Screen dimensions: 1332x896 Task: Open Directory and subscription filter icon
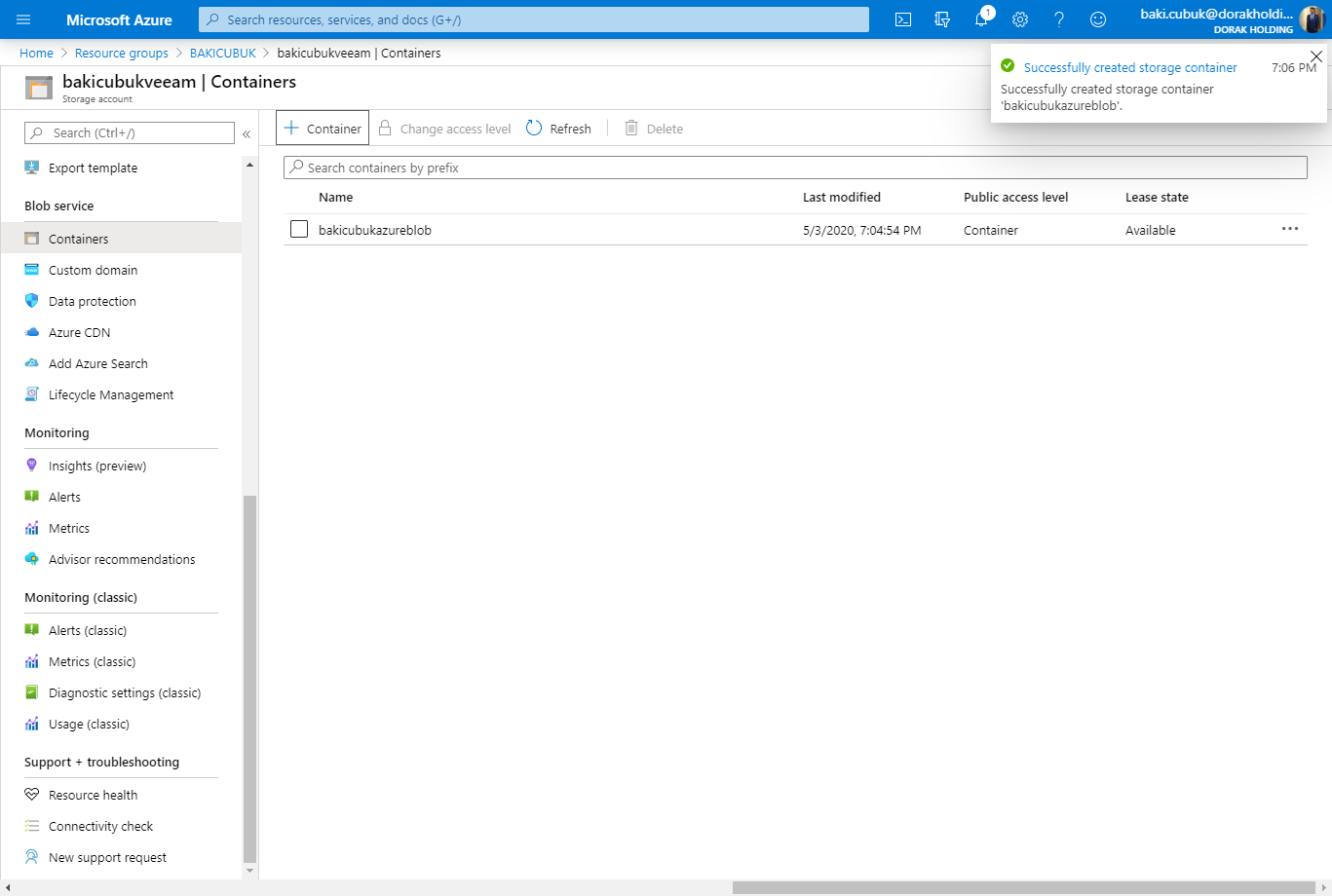pos(942,19)
